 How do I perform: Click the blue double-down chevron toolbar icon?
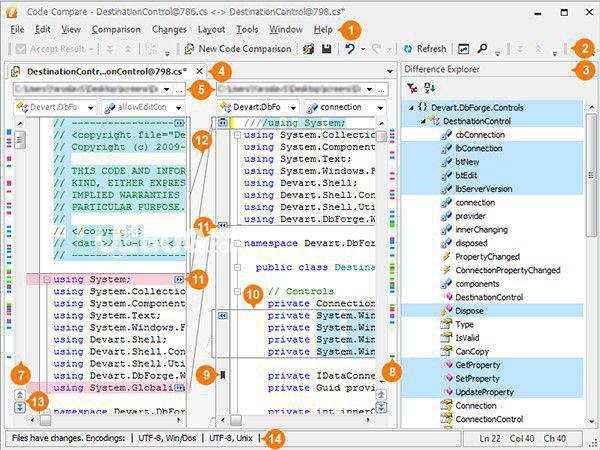coord(520,49)
